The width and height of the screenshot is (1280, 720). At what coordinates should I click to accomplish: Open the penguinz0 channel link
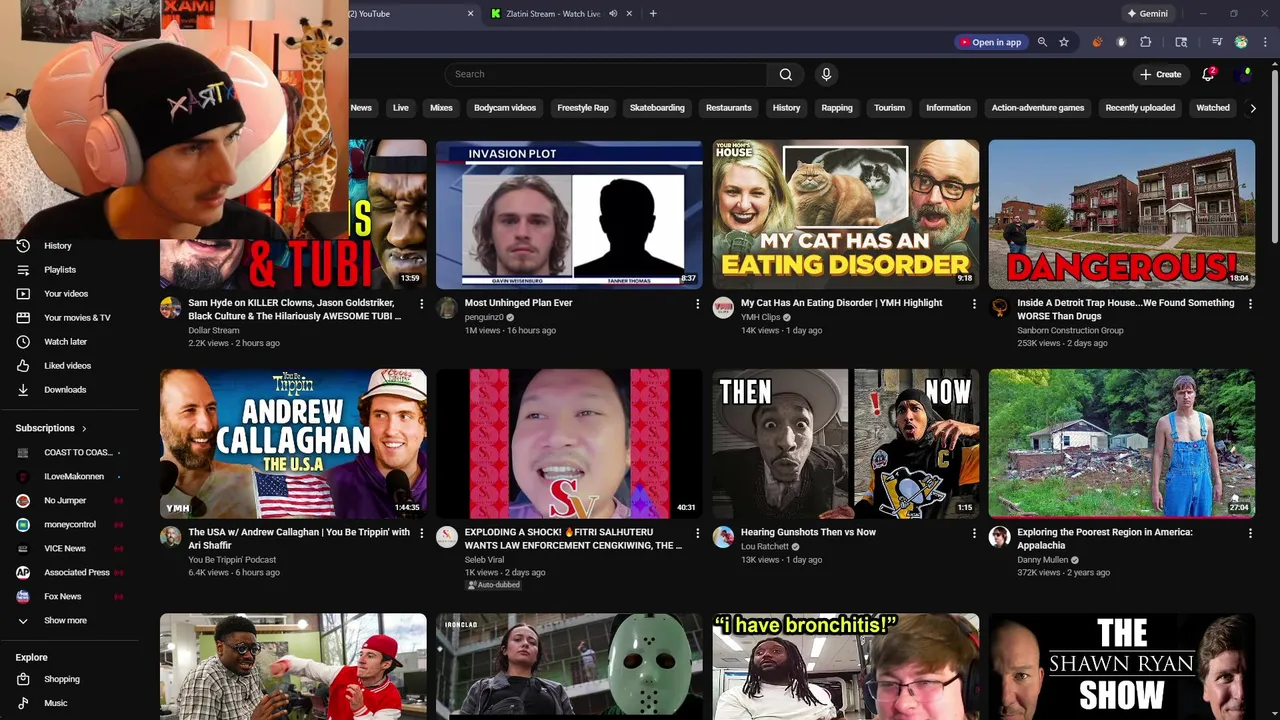[484, 317]
